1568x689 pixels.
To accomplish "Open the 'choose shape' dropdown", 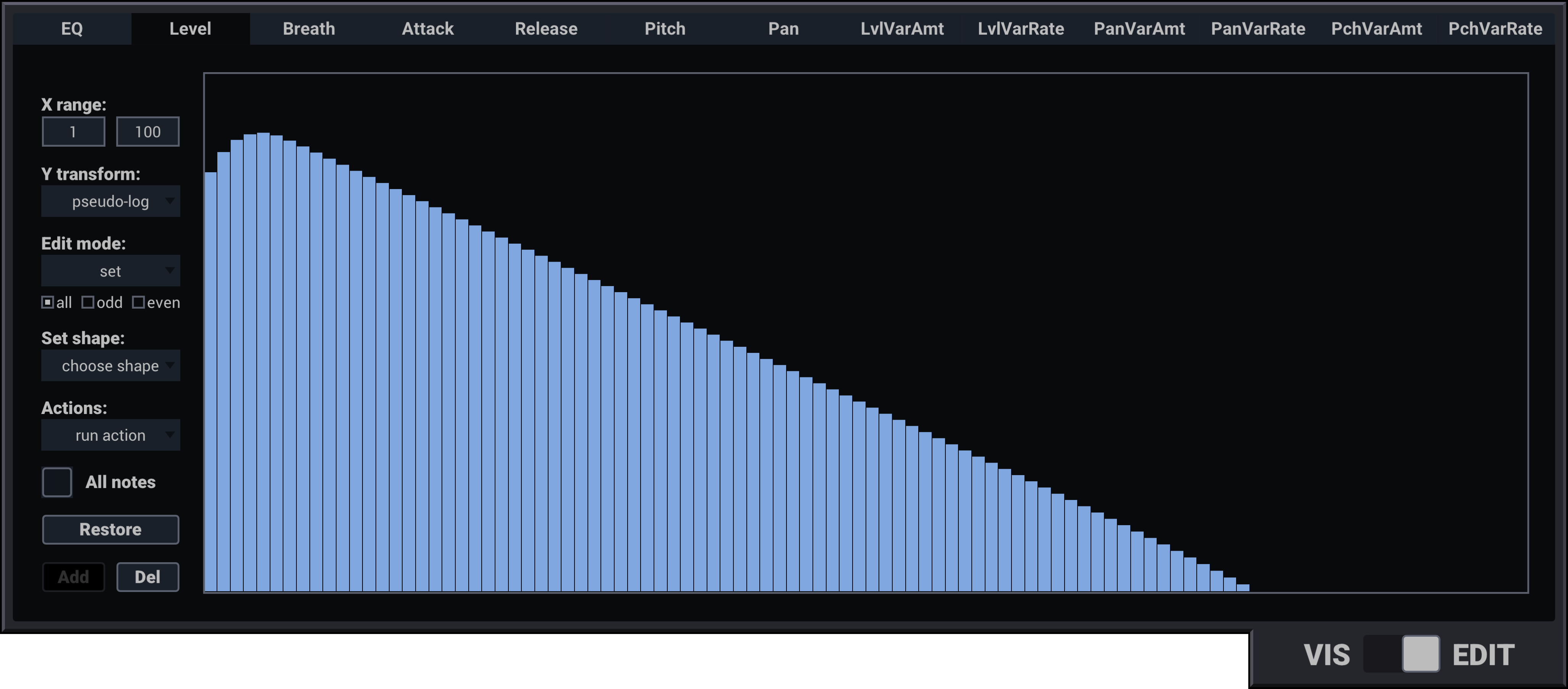I will (x=111, y=366).
